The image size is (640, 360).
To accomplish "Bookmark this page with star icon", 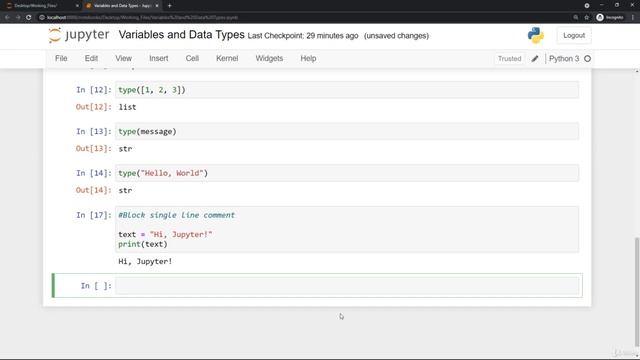I will (x=587, y=18).
